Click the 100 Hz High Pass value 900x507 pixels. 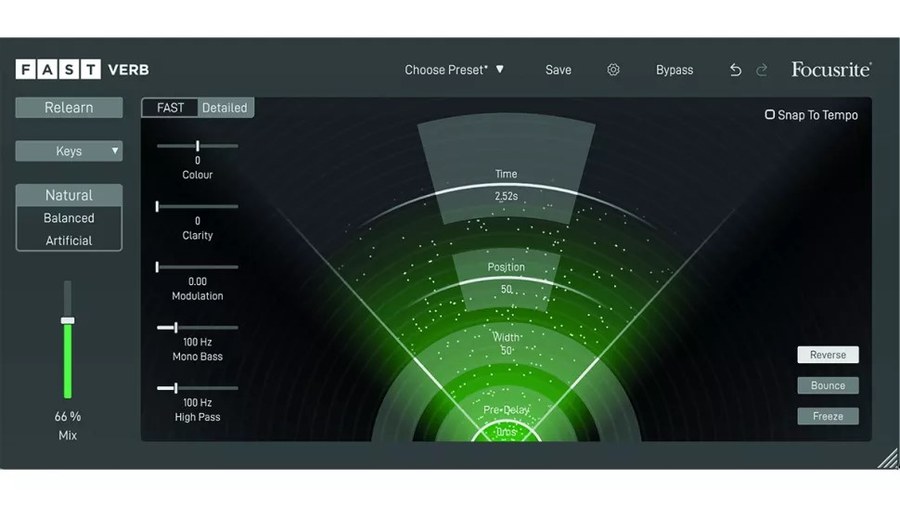tap(197, 403)
